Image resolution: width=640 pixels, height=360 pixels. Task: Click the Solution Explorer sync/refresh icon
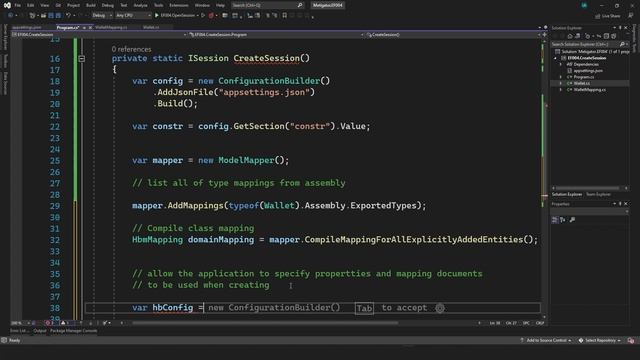599,36
